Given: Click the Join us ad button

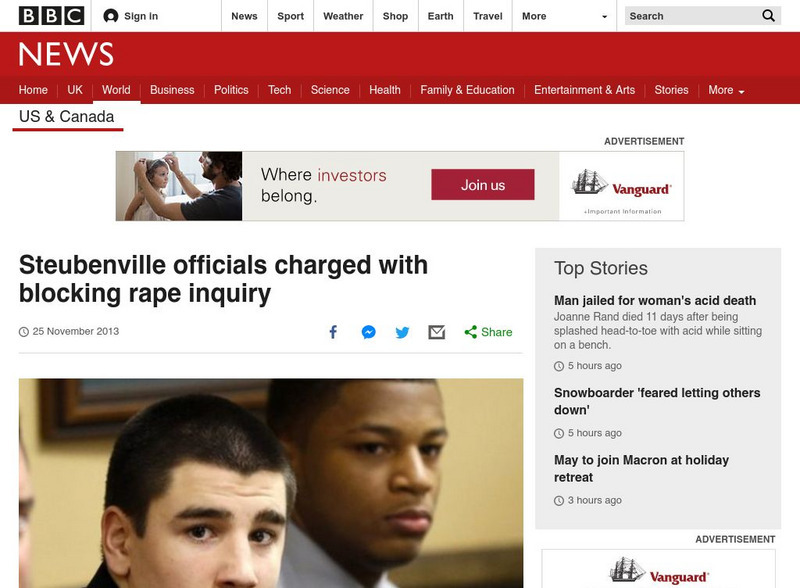Looking at the screenshot, I should coord(483,185).
